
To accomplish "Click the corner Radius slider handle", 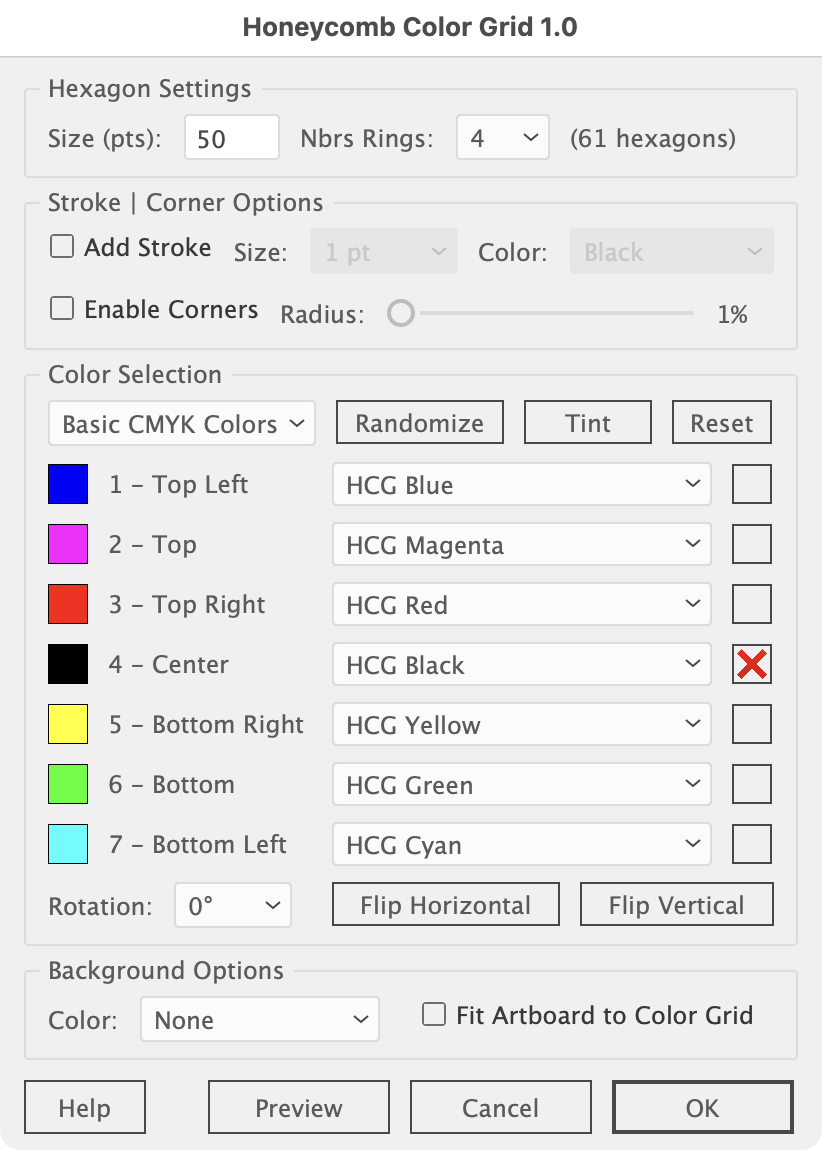I will point(401,314).
